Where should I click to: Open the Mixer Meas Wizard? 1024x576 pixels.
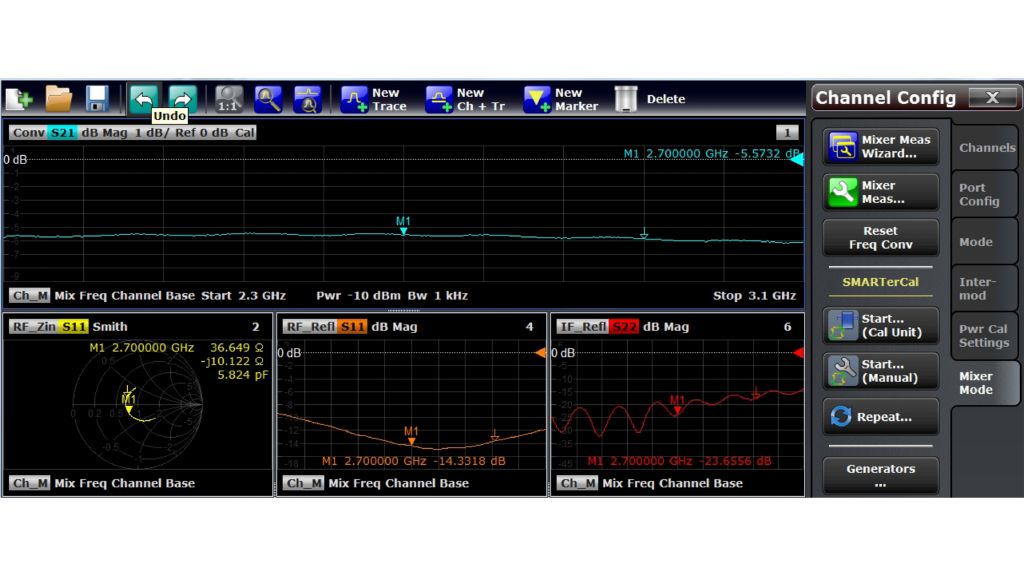tap(880, 145)
